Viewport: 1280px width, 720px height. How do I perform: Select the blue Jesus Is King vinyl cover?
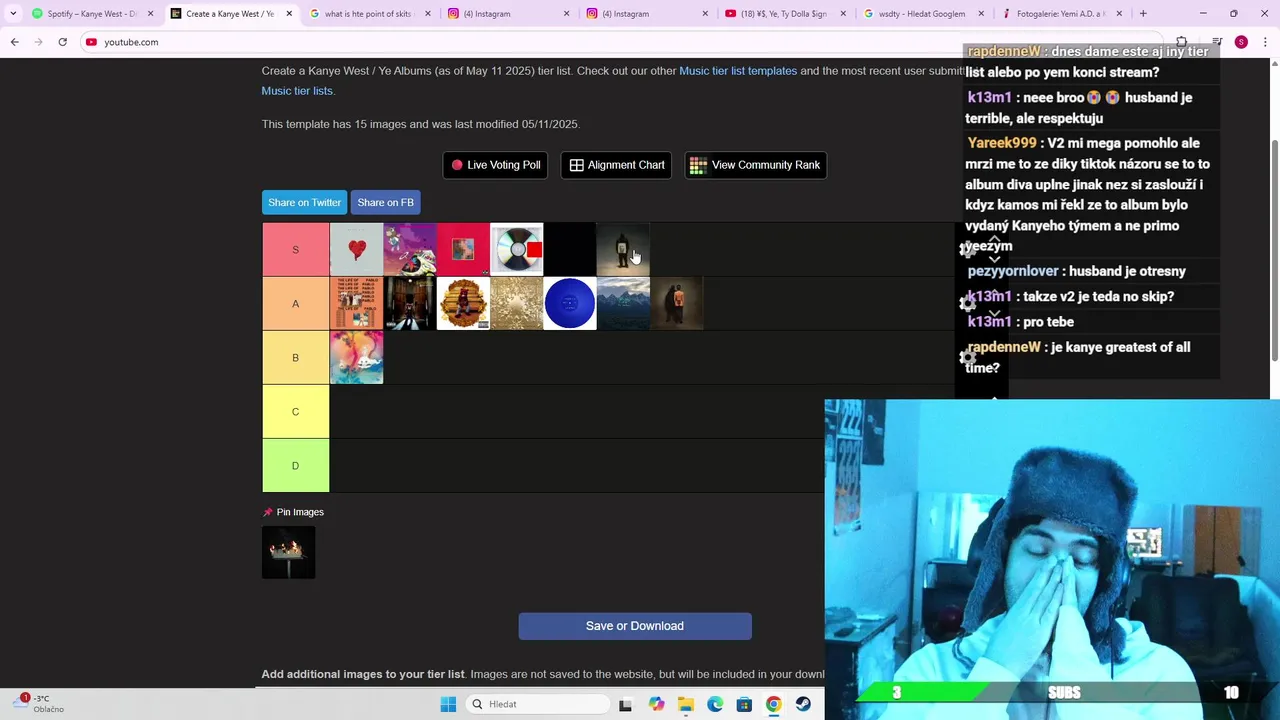point(570,303)
